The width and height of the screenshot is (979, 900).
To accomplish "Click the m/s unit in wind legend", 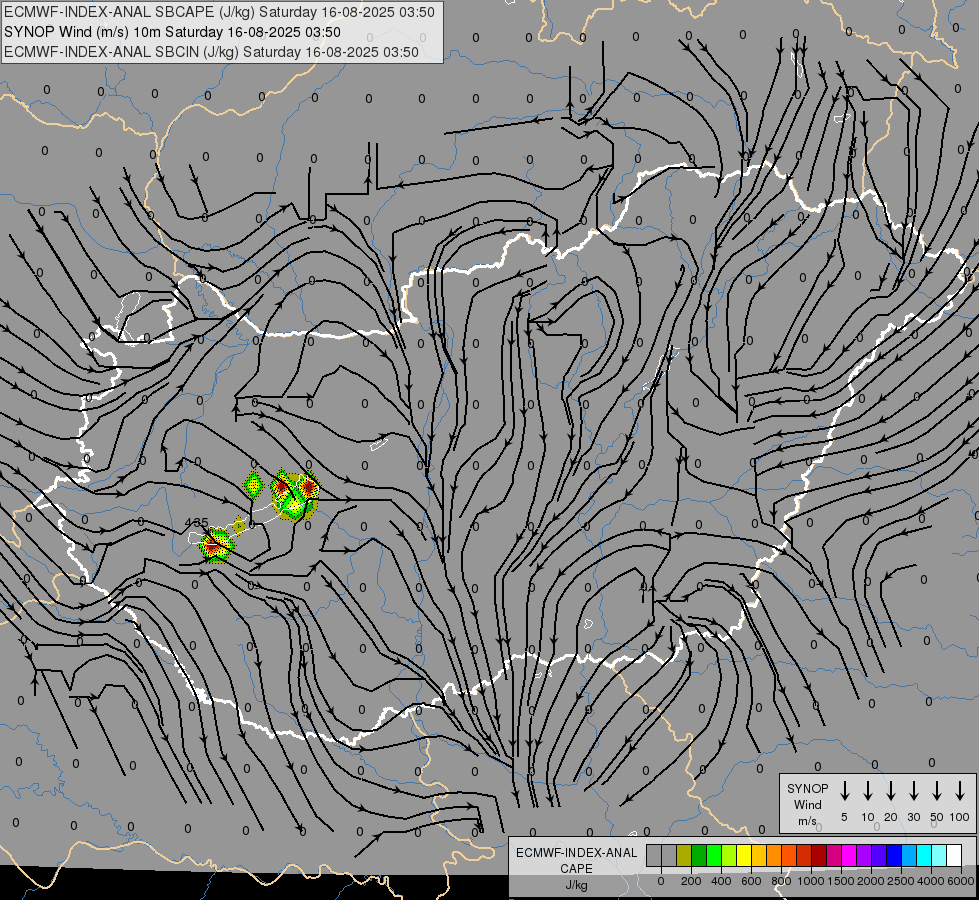I will pyautogui.click(x=807, y=821).
